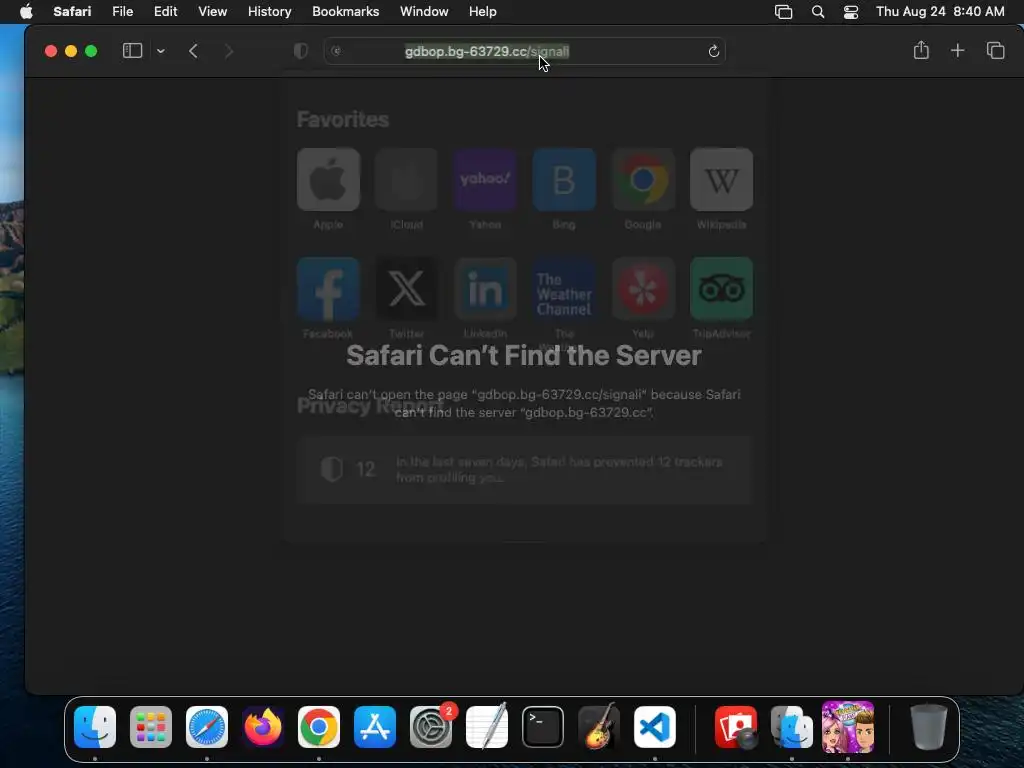
Task: Launch Firefox from the Dock
Action: pyautogui.click(x=263, y=727)
